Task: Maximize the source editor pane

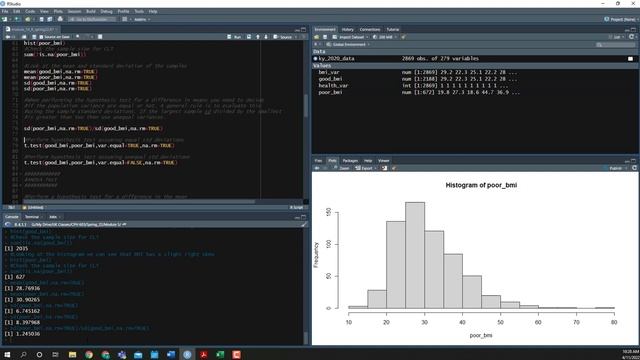Action: click(x=303, y=29)
